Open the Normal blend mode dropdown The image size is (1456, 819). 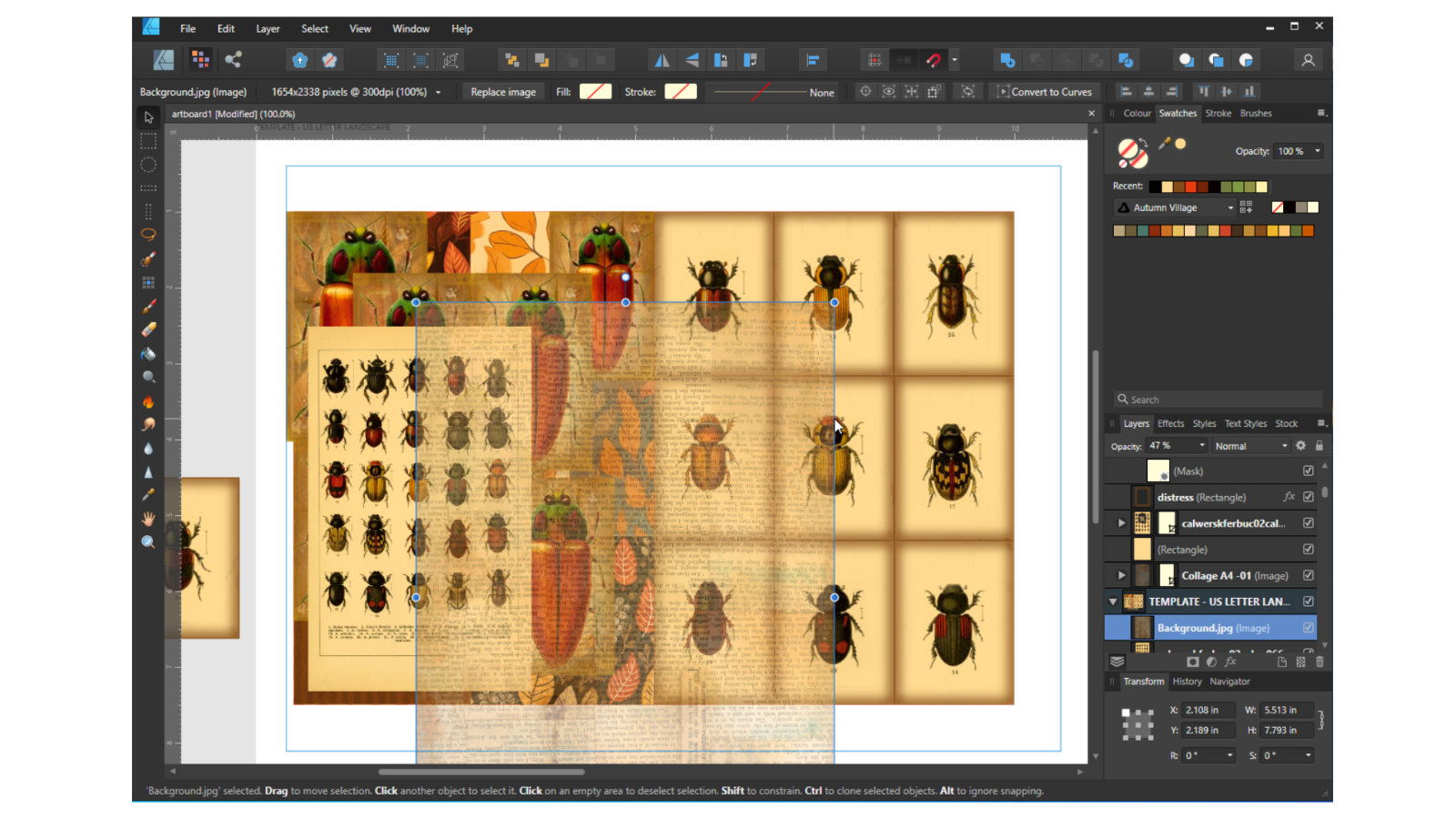point(1251,446)
